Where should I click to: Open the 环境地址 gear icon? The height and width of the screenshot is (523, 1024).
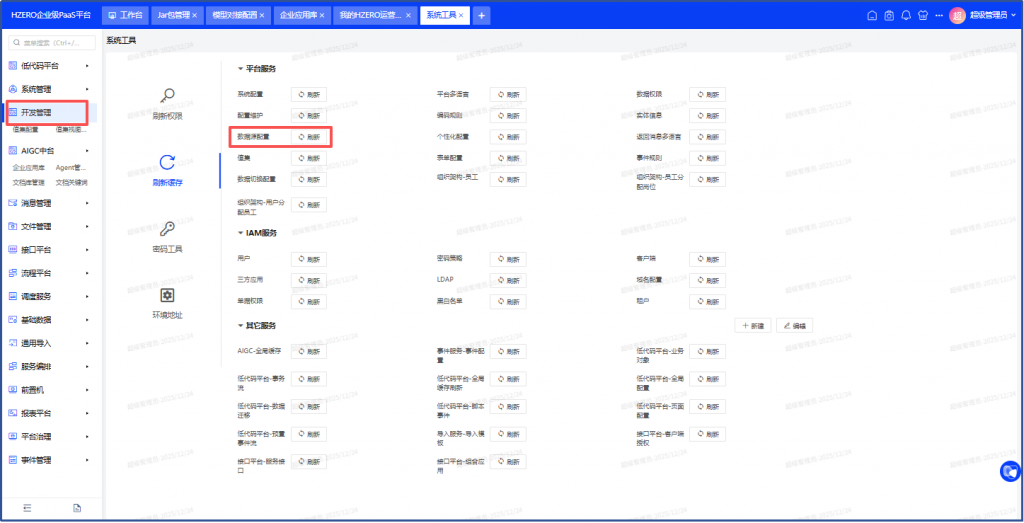coord(168,295)
